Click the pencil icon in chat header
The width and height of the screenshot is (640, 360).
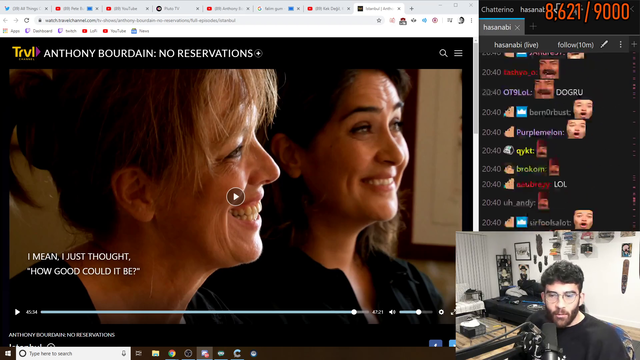[x=604, y=44]
